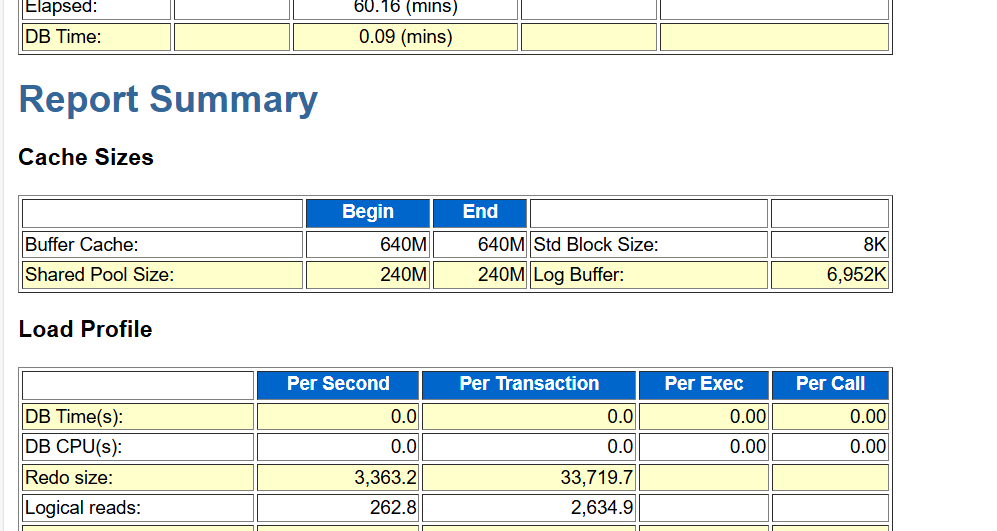Click DB Time(s) Per Call value 0.00

pyautogui.click(x=868, y=417)
